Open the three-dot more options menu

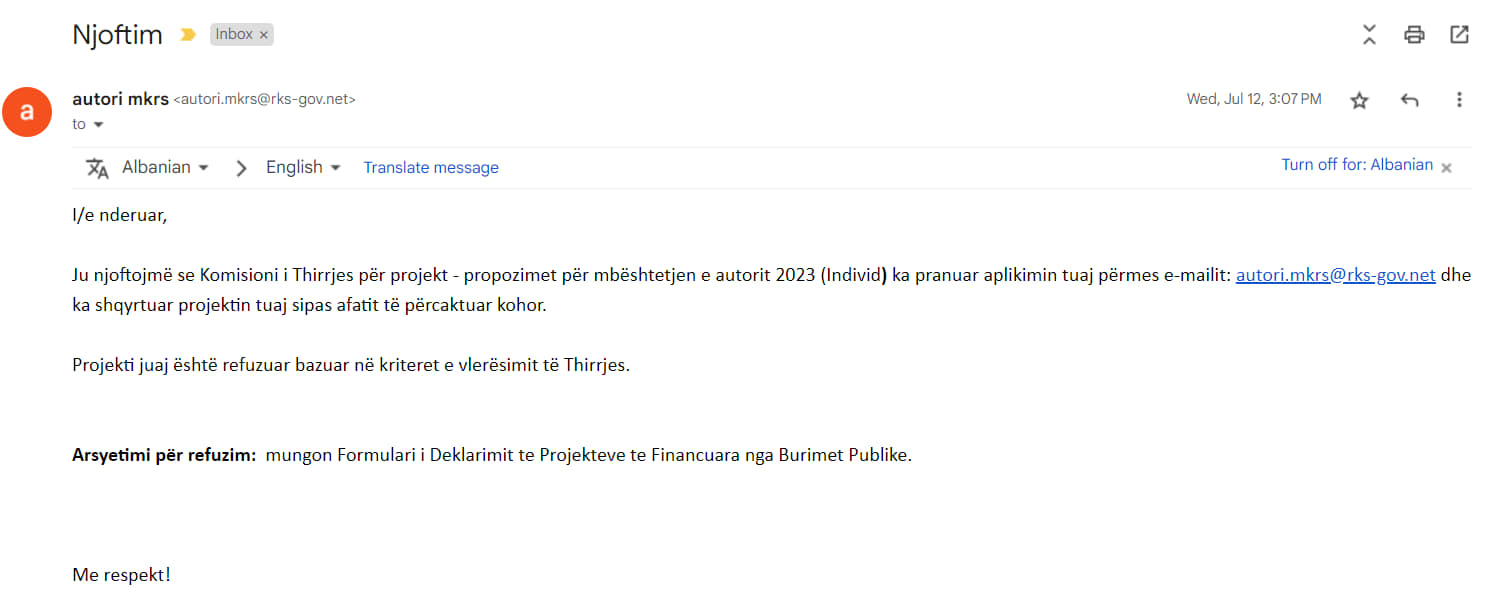[1459, 100]
